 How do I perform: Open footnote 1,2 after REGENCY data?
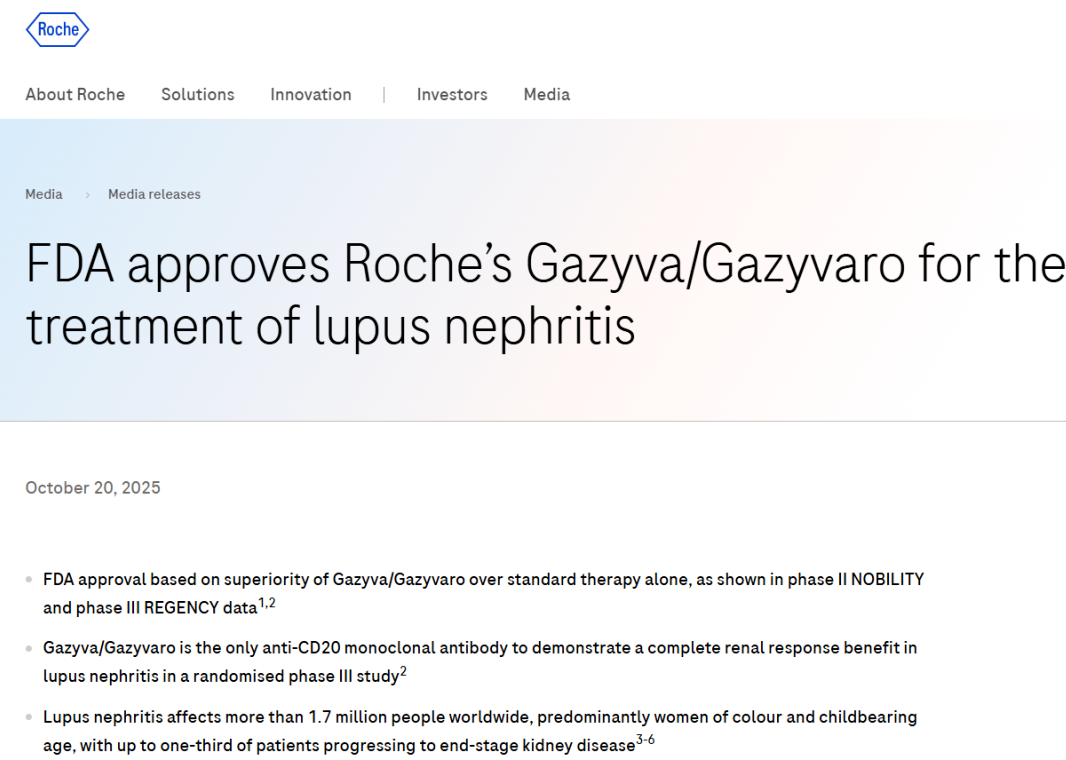click(266, 603)
